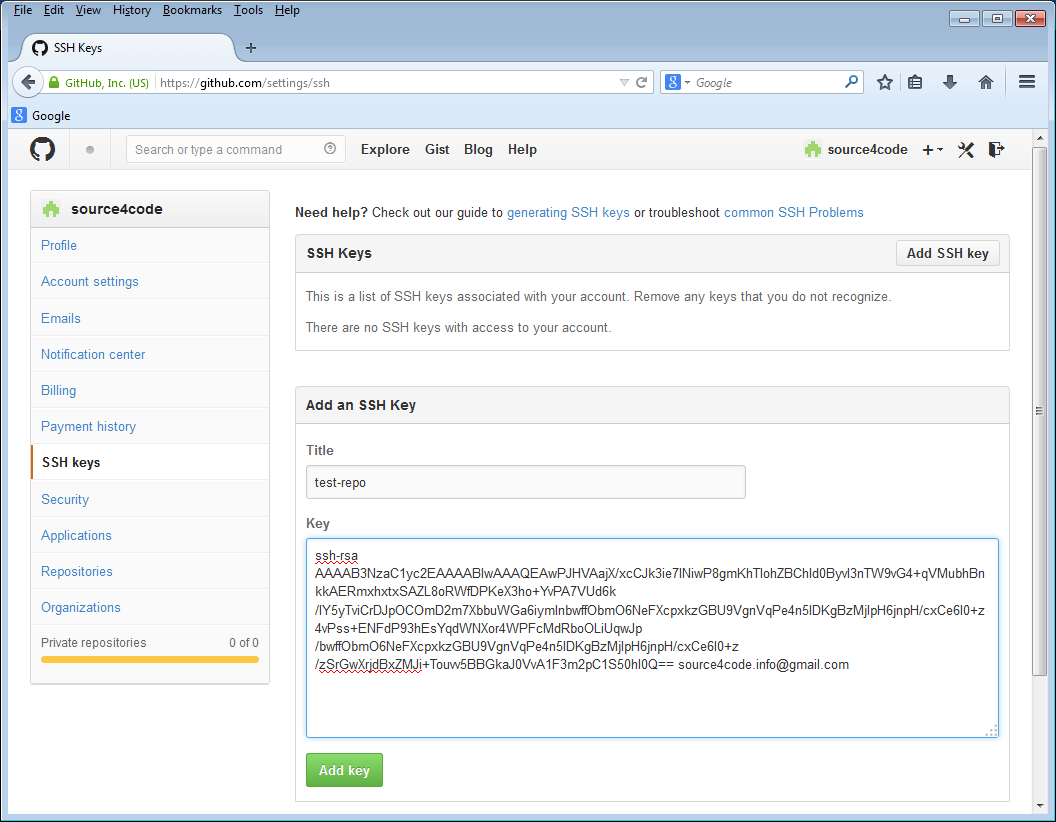Submit with the green Add key button
The width and height of the screenshot is (1056, 822).
tap(344, 770)
